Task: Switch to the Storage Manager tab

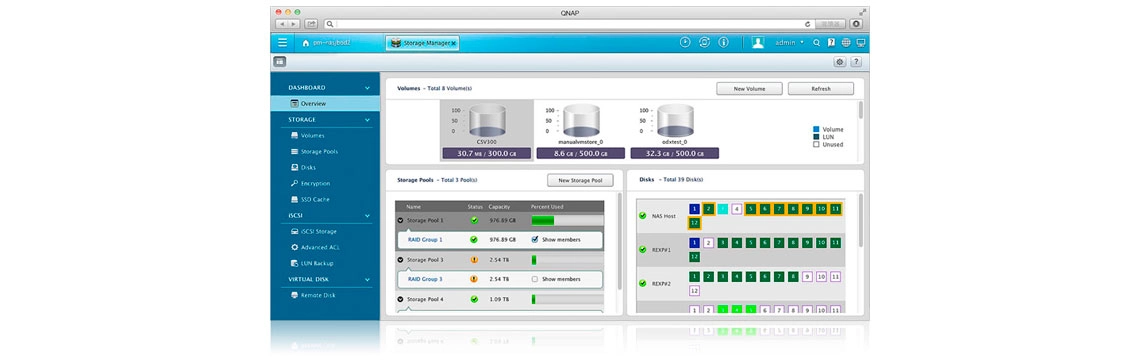Action: pos(422,44)
